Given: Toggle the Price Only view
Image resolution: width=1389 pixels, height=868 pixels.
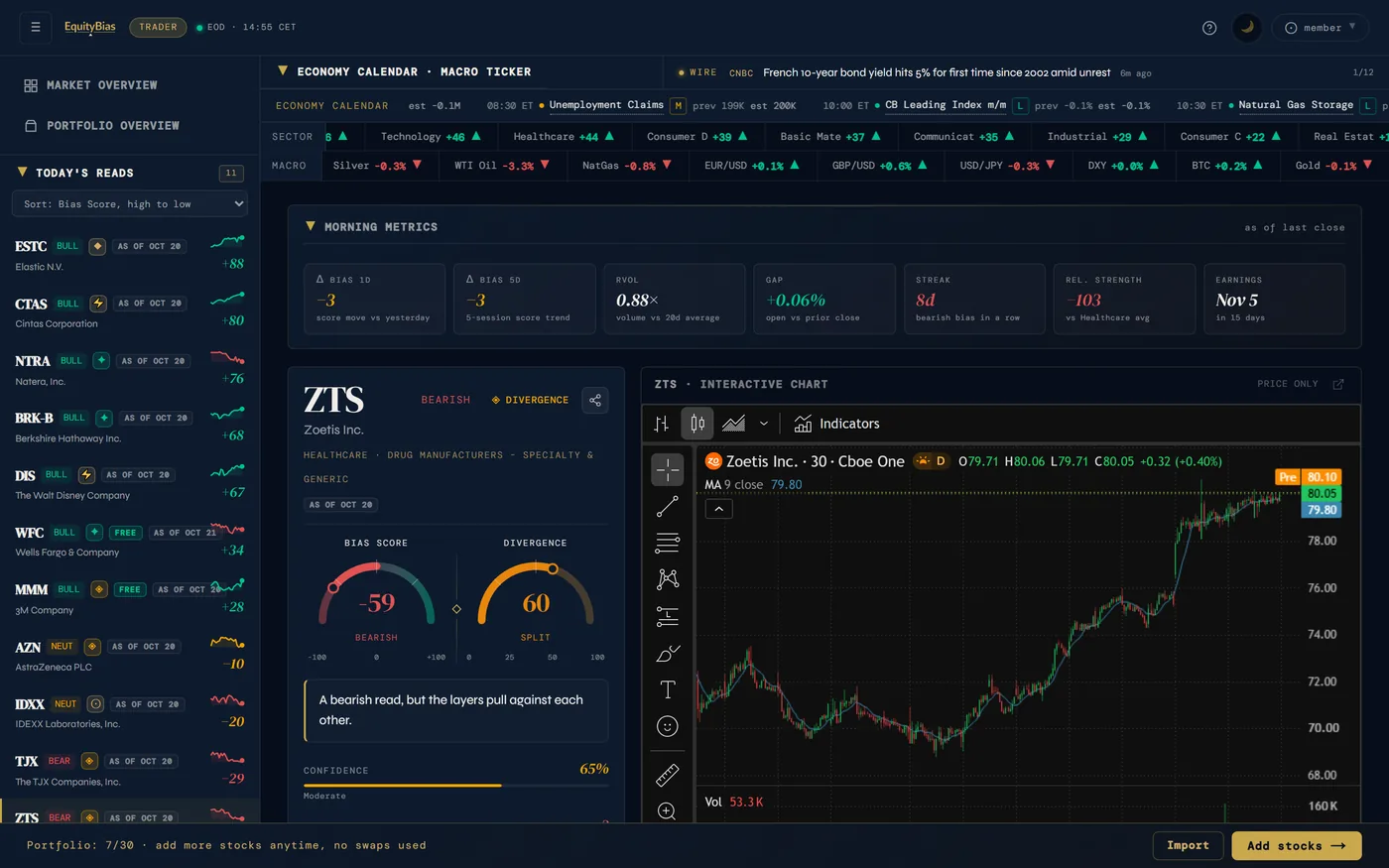Looking at the screenshot, I should tap(1288, 384).
